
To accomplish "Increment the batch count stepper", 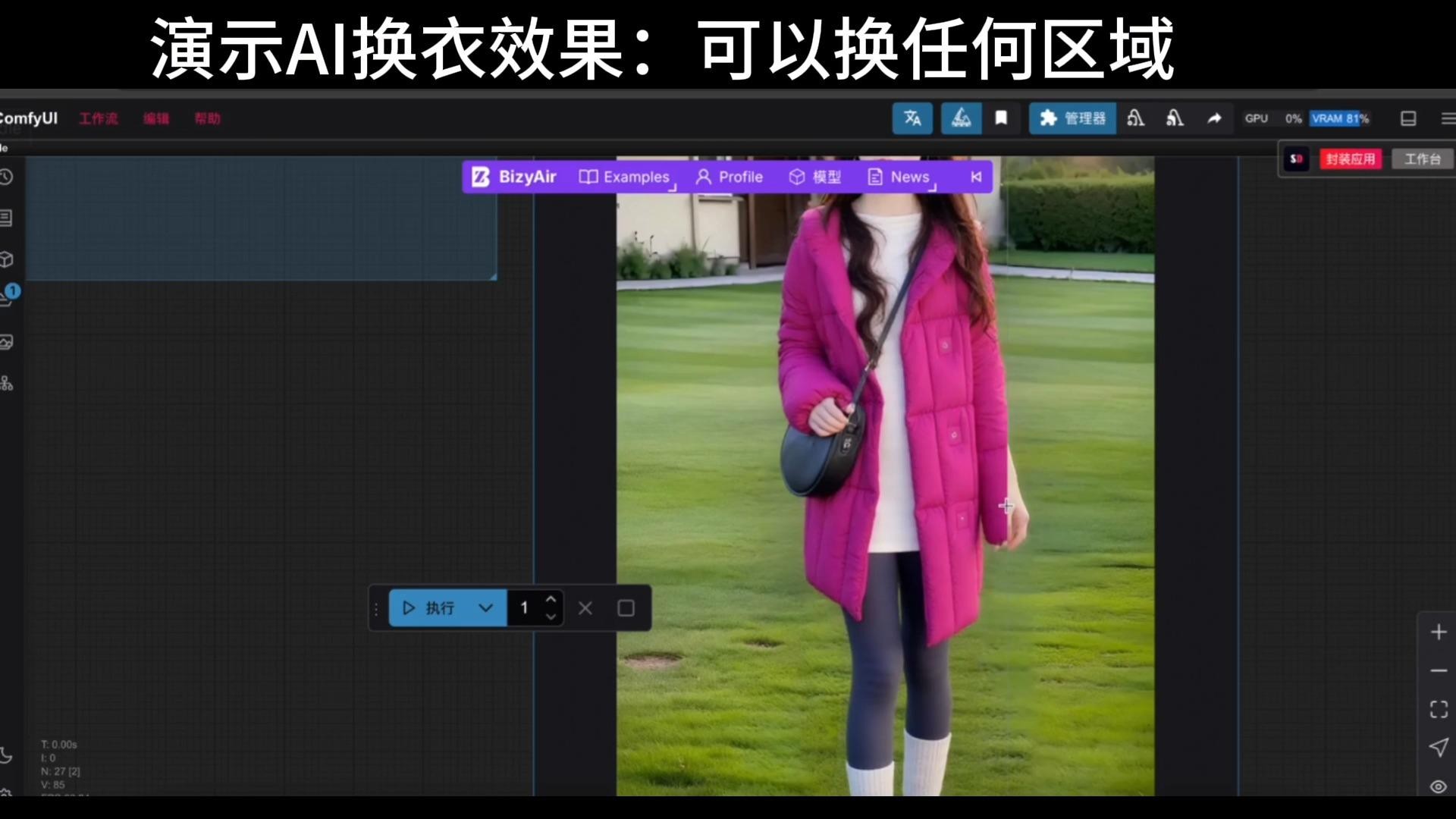I will [551, 599].
